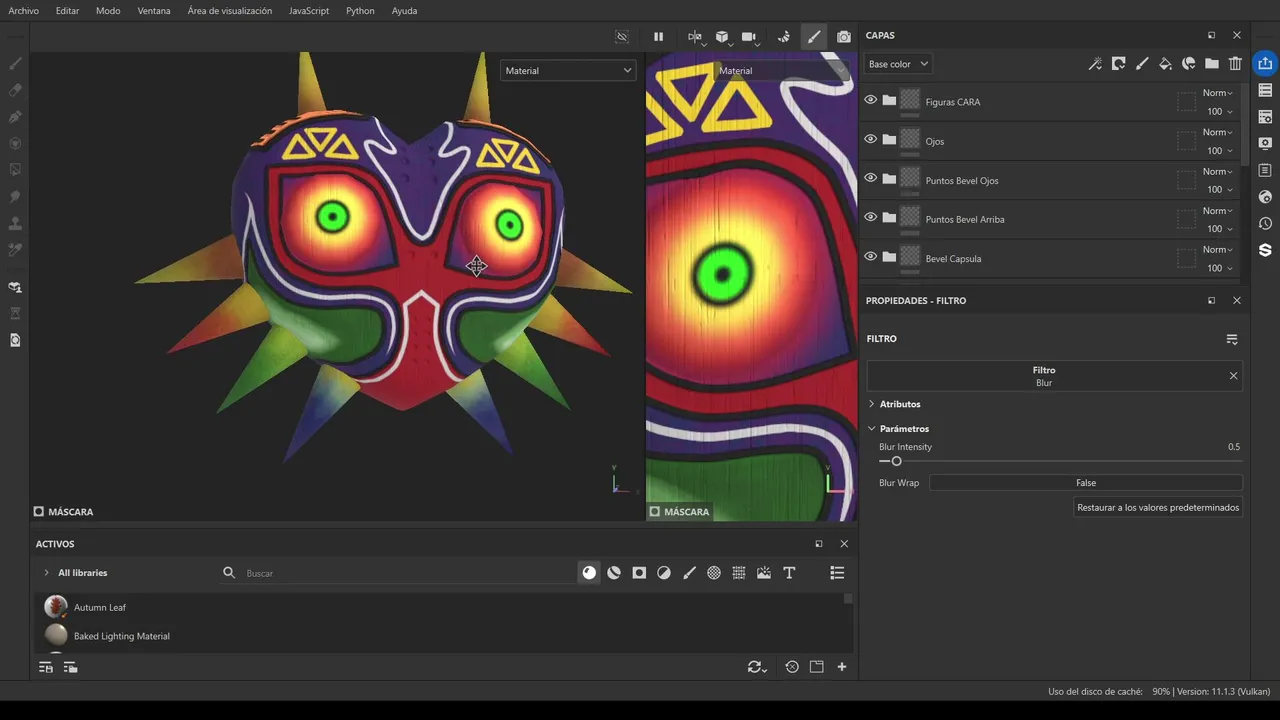This screenshot has height=720, width=1280.
Task: Create a new folder in Capas
Action: click(1212, 64)
